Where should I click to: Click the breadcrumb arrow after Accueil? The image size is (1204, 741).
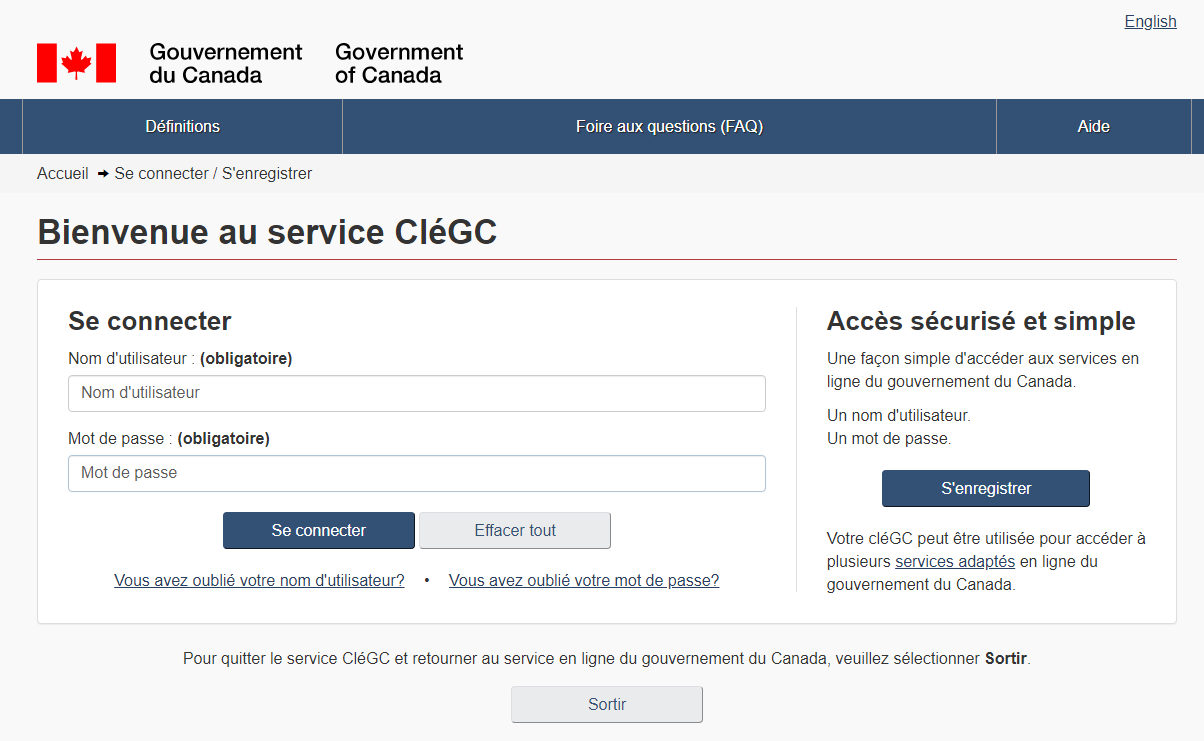102,174
